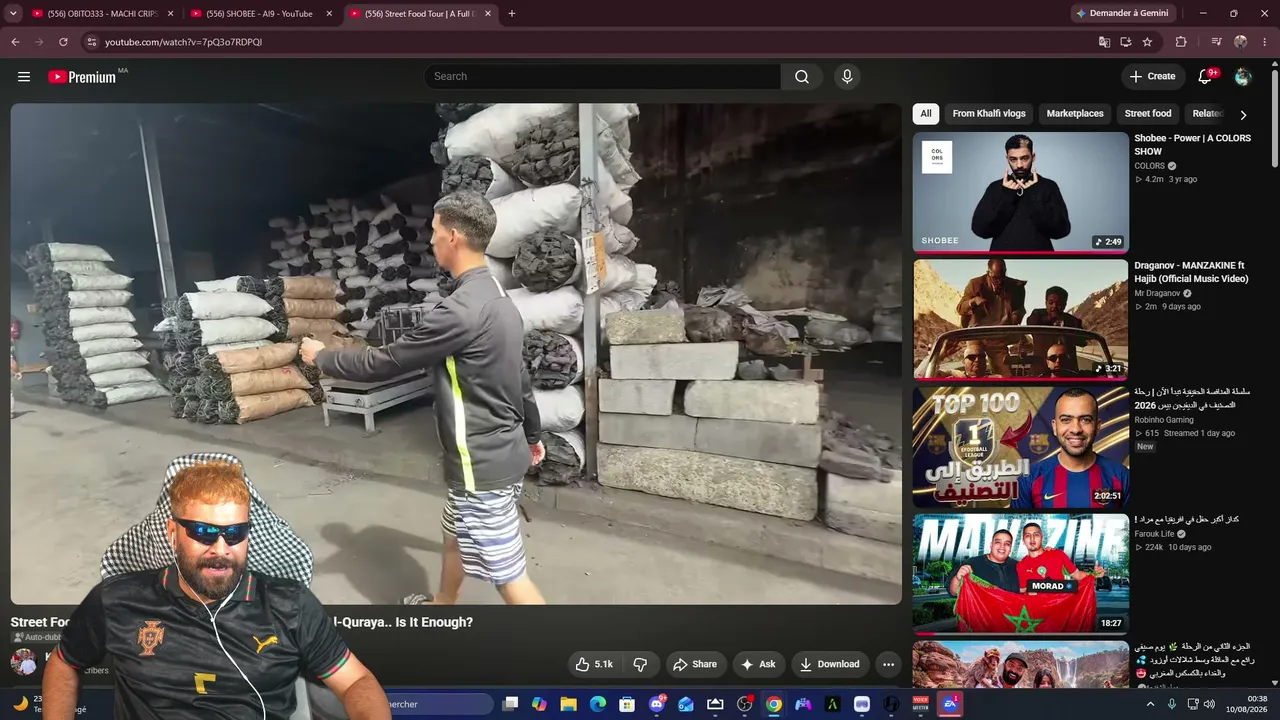This screenshot has height=720, width=1280.
Task: Show more filter chips with right arrow
Action: 1243,114
